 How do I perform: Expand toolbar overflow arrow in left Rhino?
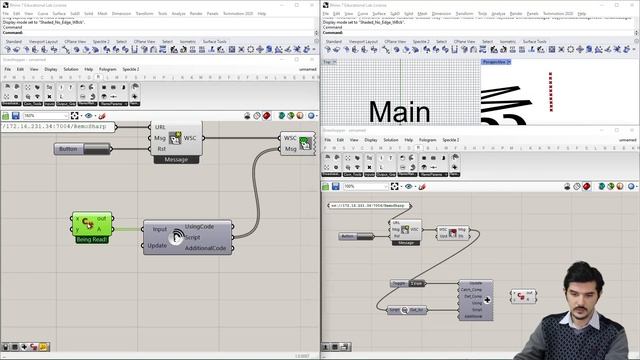coord(313,50)
